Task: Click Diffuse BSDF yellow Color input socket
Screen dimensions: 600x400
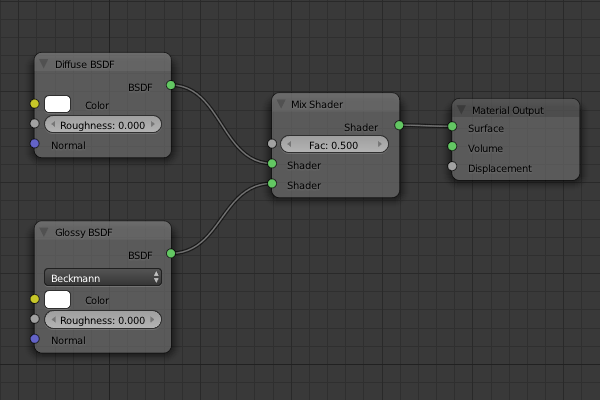Action: pyautogui.click(x=34, y=104)
